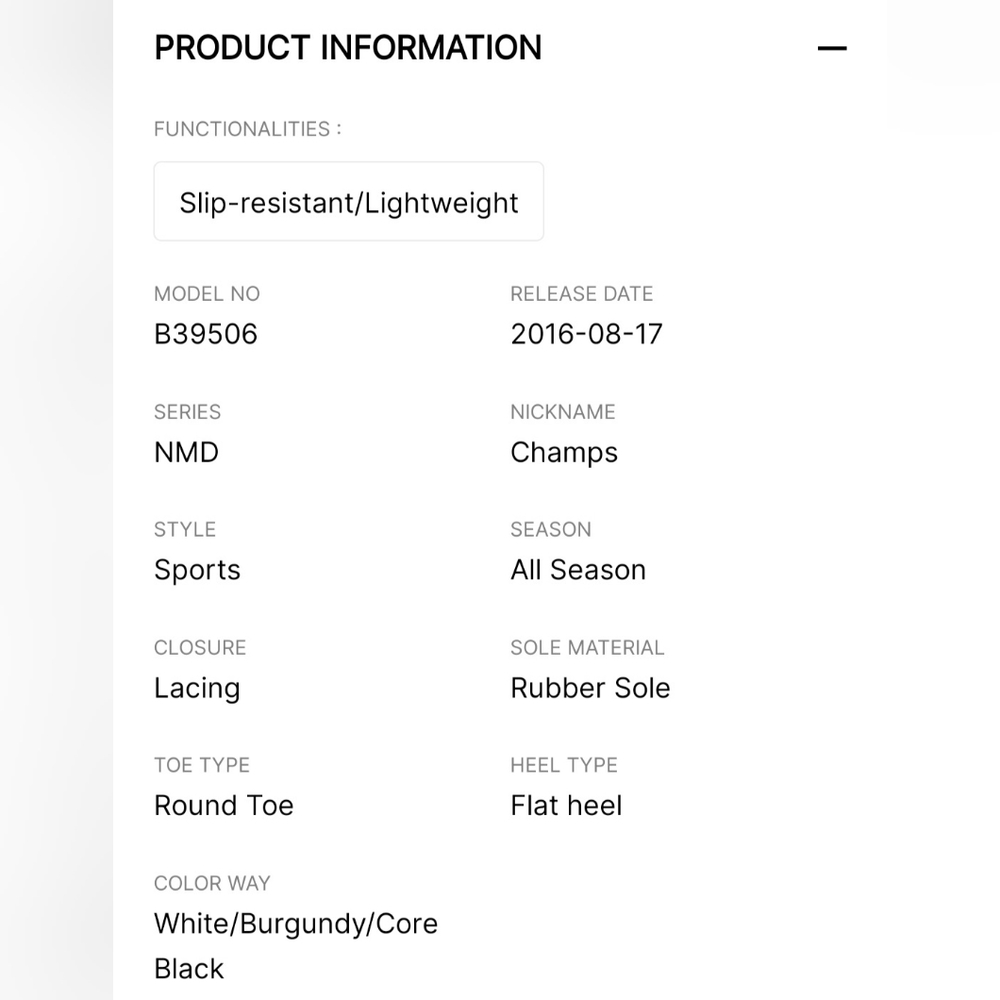
Task: Click the Rubber Sole value
Action: click(590, 688)
